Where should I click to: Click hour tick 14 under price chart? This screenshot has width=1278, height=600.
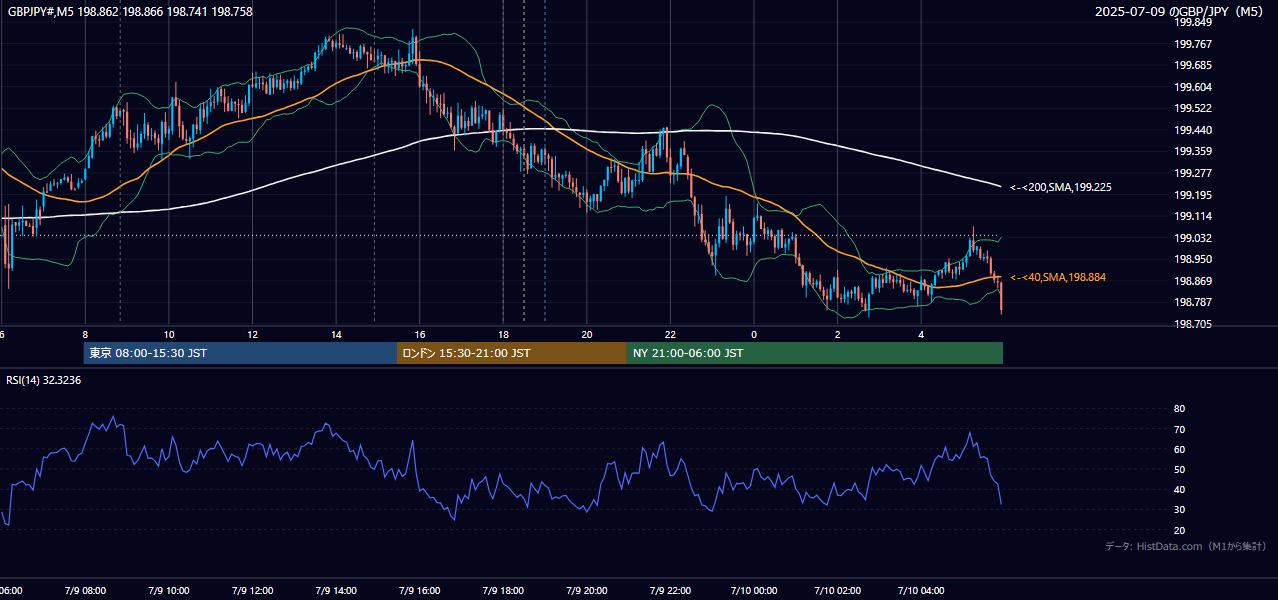(x=336, y=334)
